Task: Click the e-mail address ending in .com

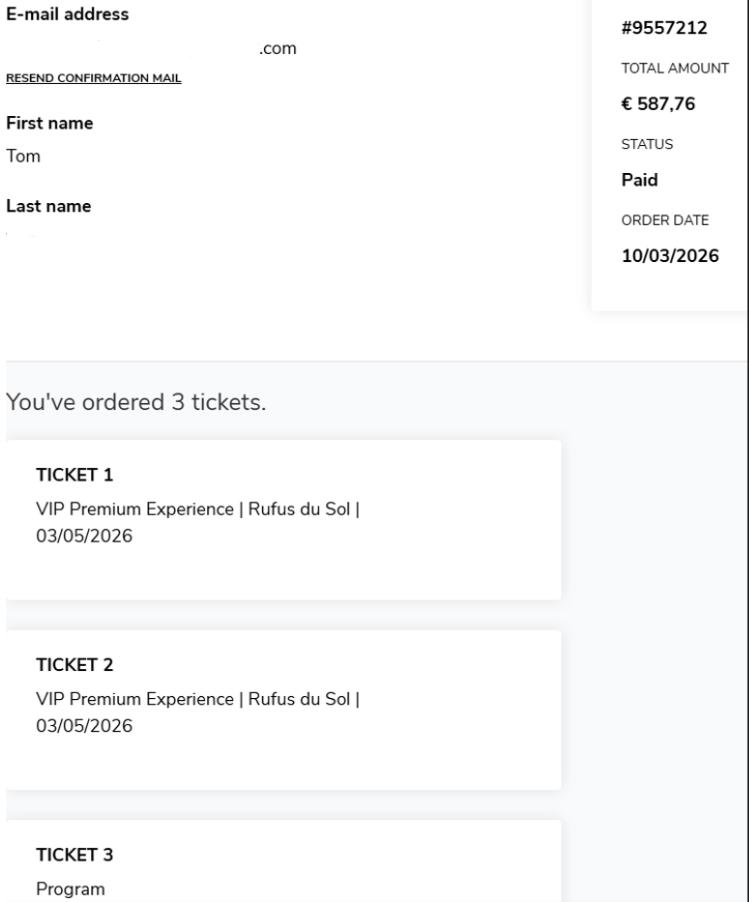Action: (277, 49)
